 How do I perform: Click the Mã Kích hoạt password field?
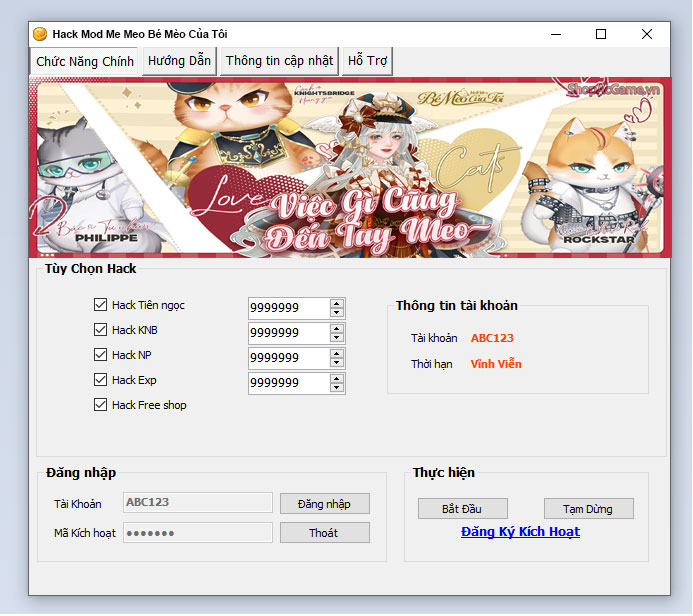[198, 532]
